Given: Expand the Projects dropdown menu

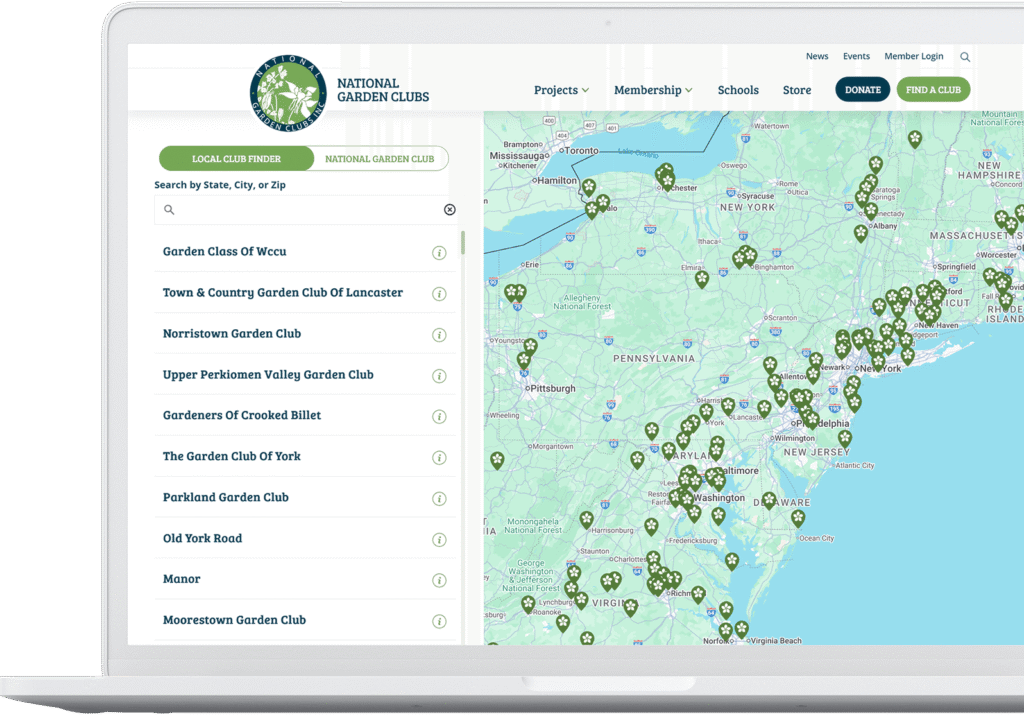Looking at the screenshot, I should tap(561, 90).
